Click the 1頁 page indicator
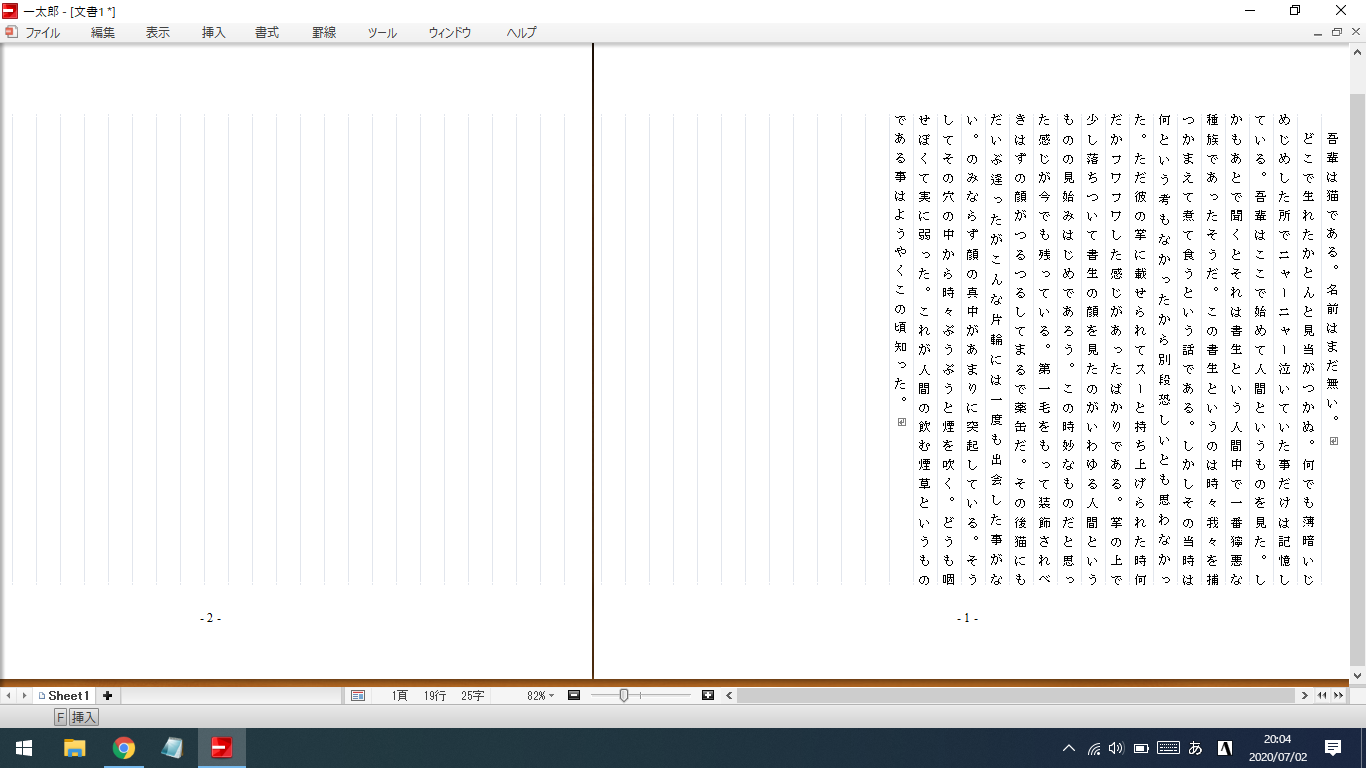The image size is (1366, 768). (400, 696)
